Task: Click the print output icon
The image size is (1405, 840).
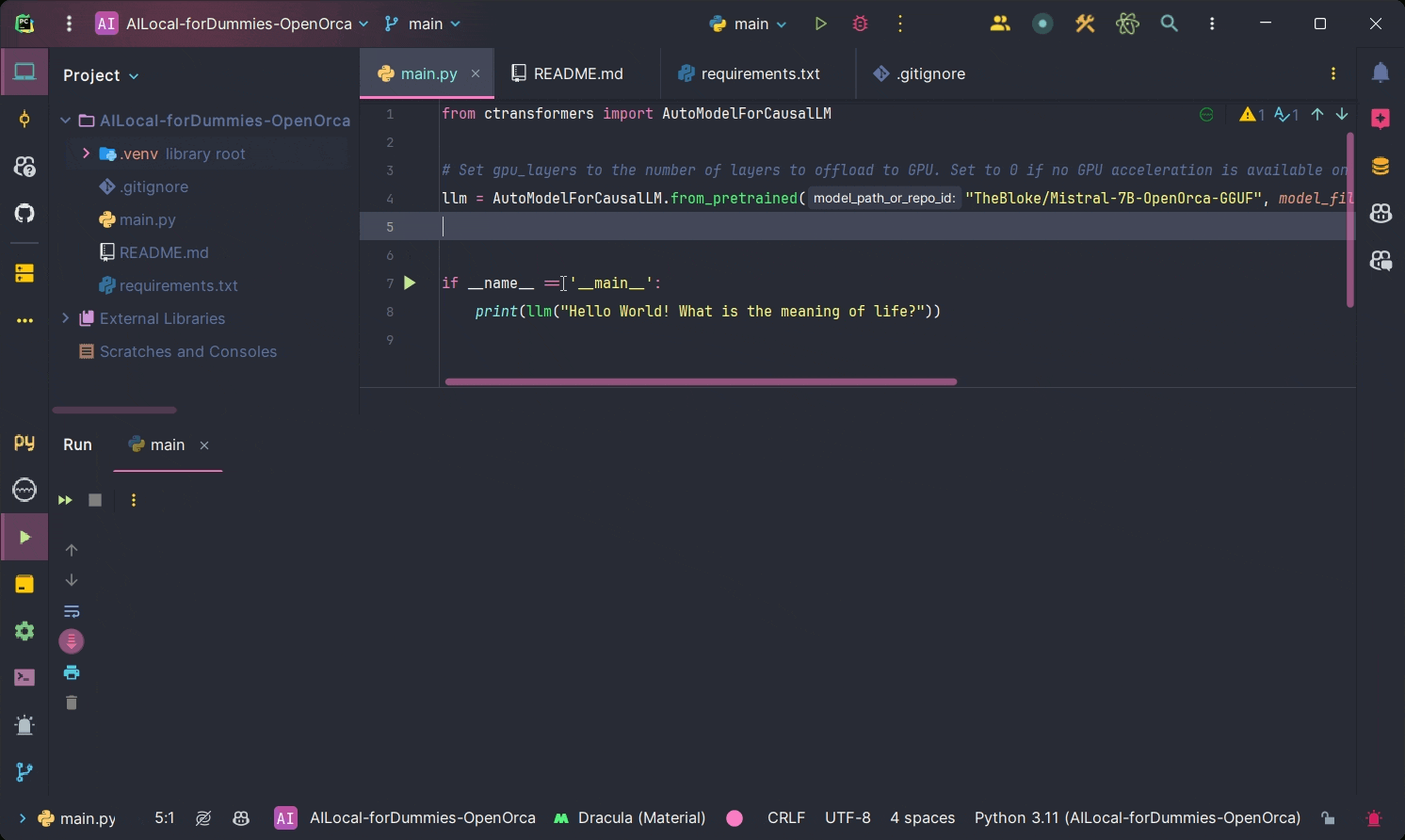Action: [x=72, y=672]
